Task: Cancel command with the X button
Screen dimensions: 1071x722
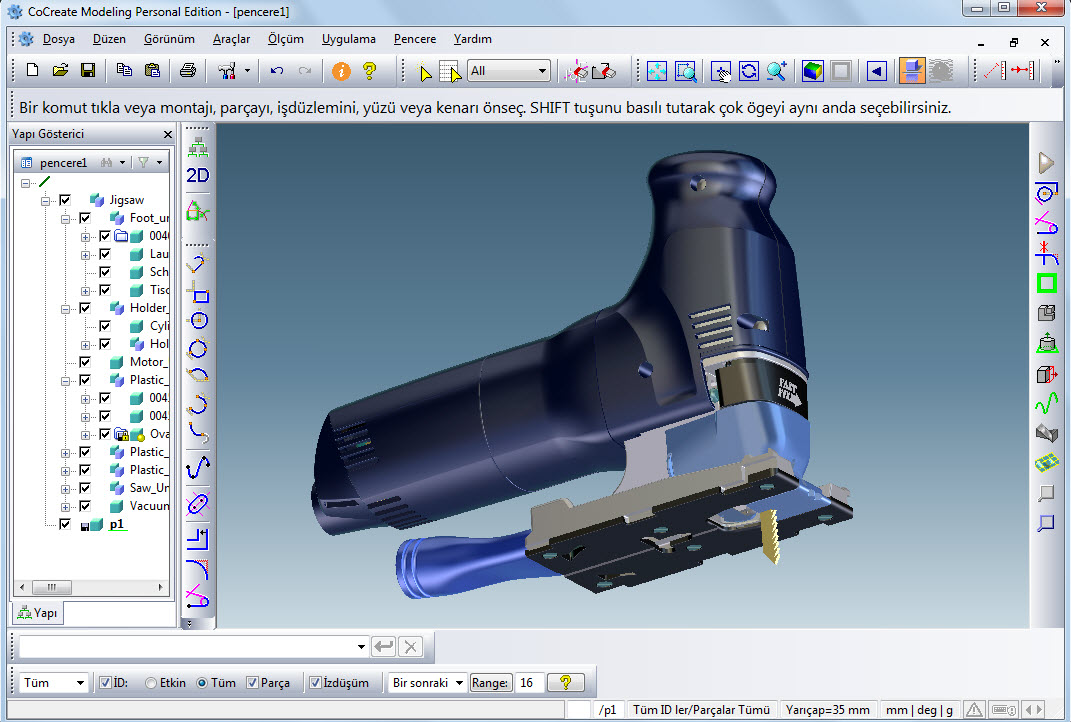Action: (x=411, y=646)
